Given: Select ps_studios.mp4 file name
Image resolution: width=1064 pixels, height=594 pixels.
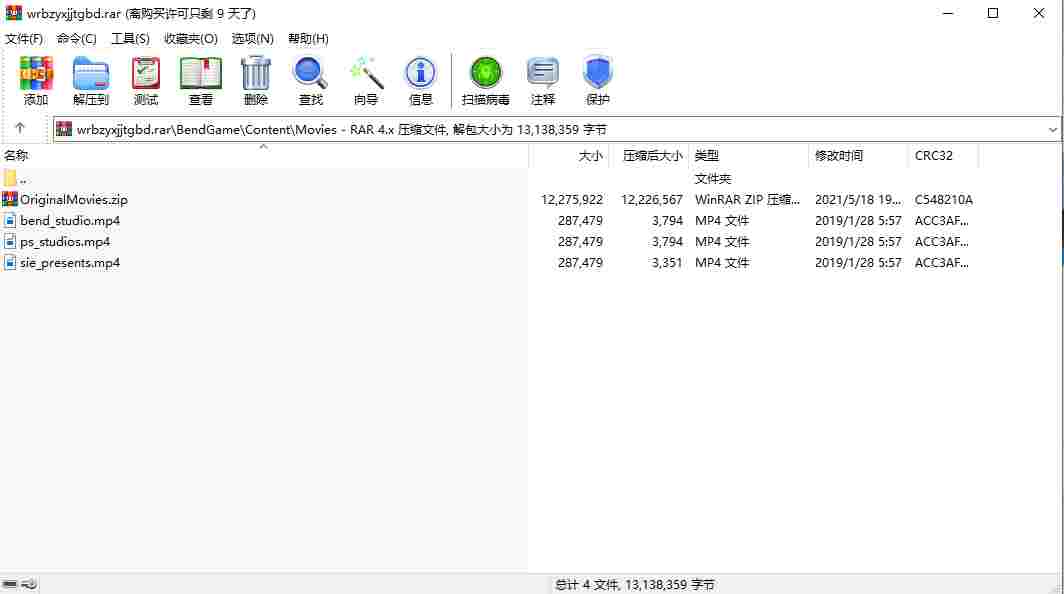Looking at the screenshot, I should [65, 242].
